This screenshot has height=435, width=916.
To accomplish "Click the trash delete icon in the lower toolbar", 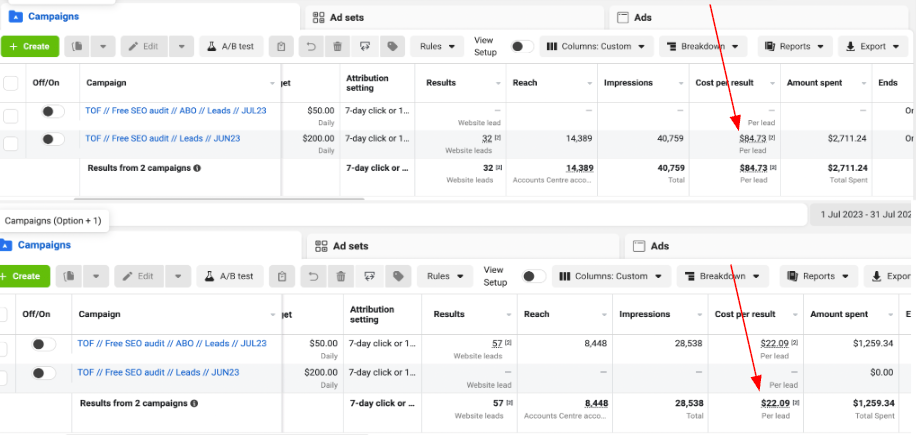I will point(342,276).
